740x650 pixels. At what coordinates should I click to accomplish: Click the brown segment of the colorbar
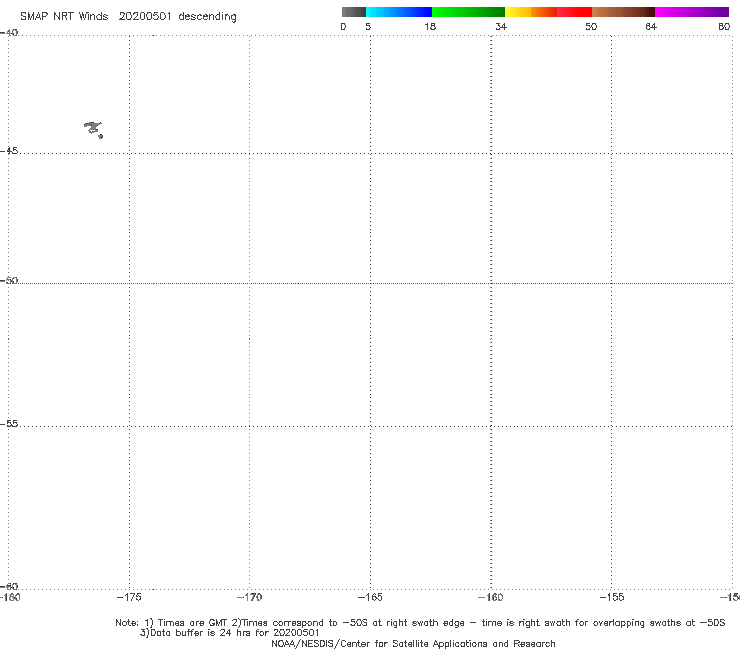coord(623,12)
